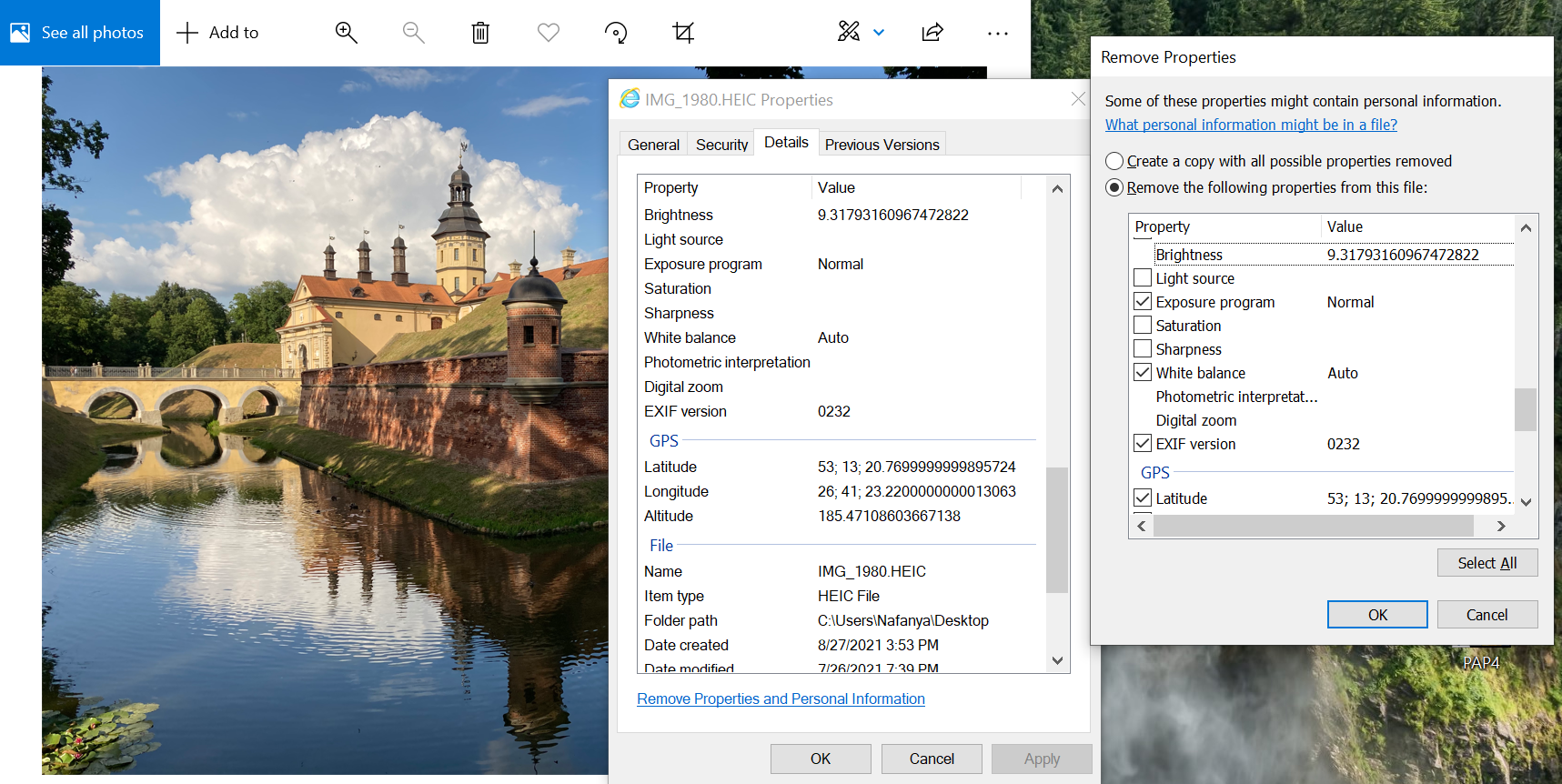This screenshot has height=784, width=1562.
Task: Uncheck the Exposure program checkbox
Action: [x=1143, y=302]
